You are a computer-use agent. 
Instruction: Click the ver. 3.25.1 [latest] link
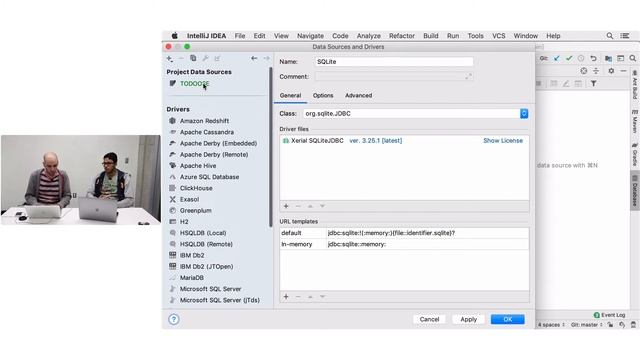[376, 140]
